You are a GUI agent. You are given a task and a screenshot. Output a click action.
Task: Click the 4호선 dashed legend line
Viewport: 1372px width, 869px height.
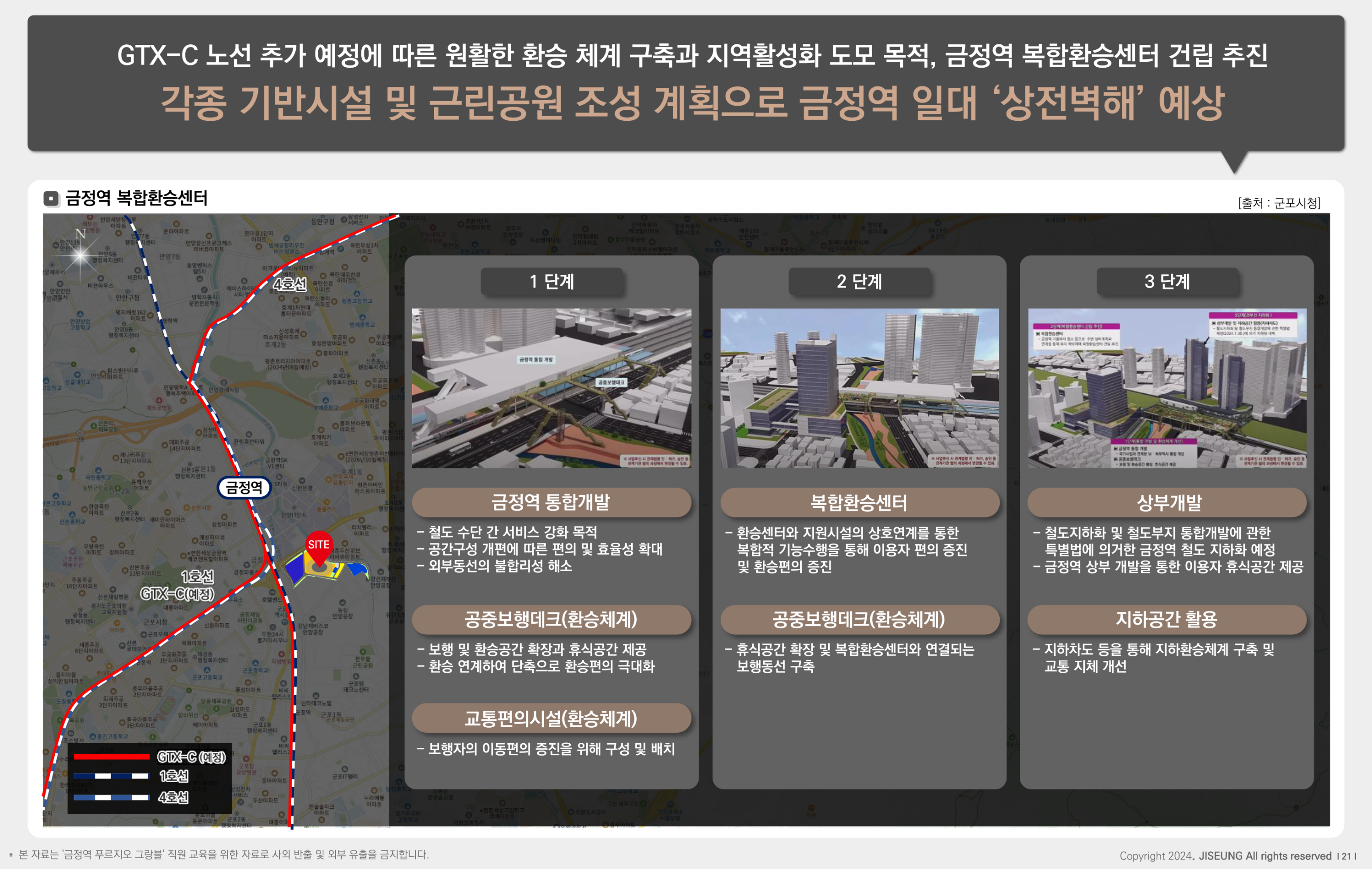pyautogui.click(x=111, y=797)
